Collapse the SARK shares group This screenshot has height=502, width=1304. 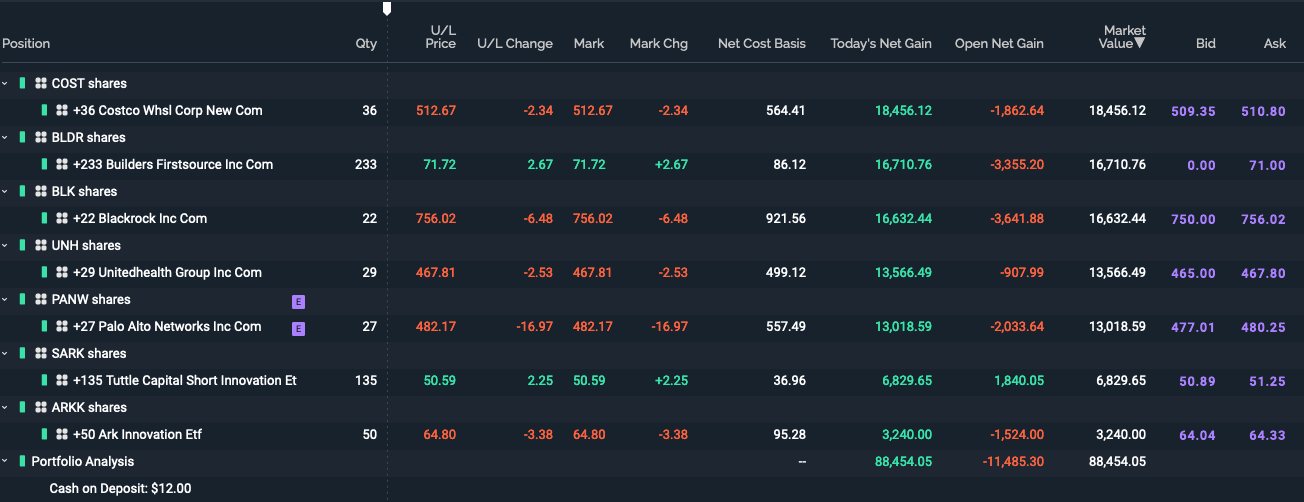5,353
